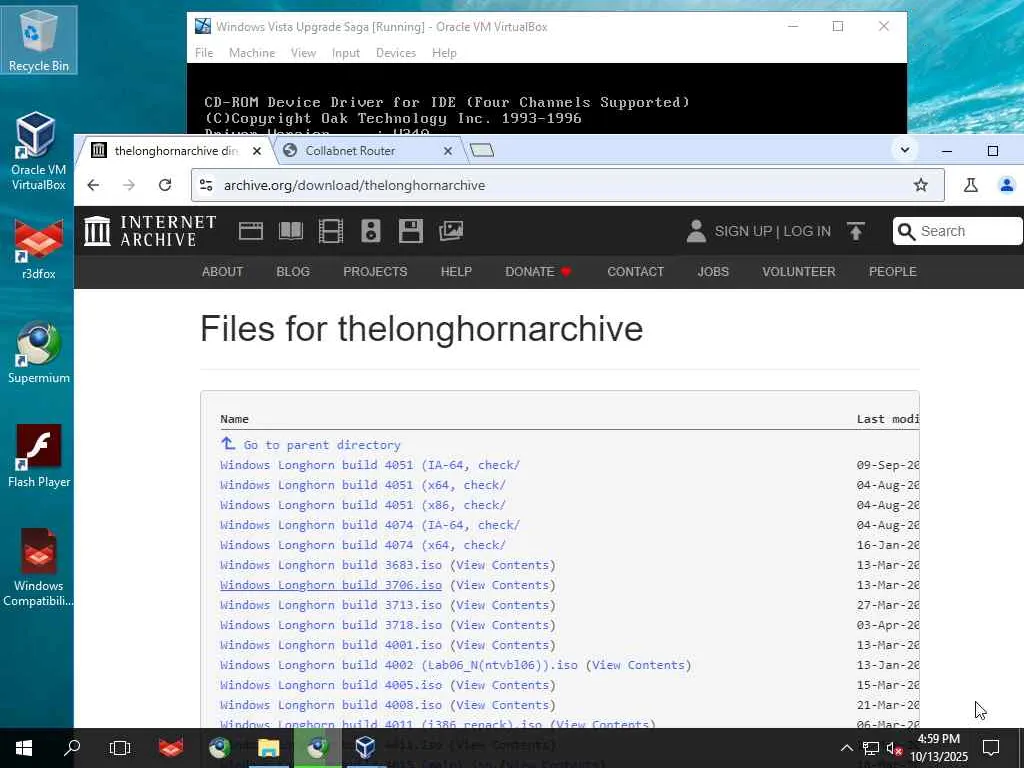Launch Oracle VM VirtualBox desktop shortcut
The image size is (1024, 768).
(39, 151)
